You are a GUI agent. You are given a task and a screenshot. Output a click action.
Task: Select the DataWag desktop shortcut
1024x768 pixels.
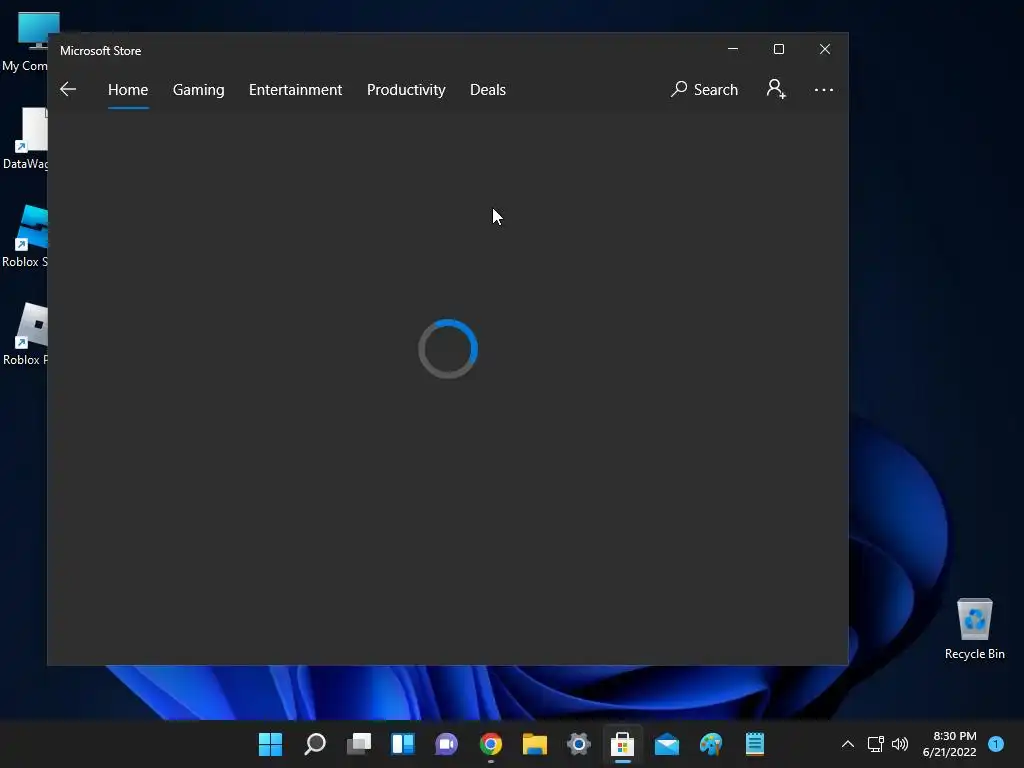point(26,139)
